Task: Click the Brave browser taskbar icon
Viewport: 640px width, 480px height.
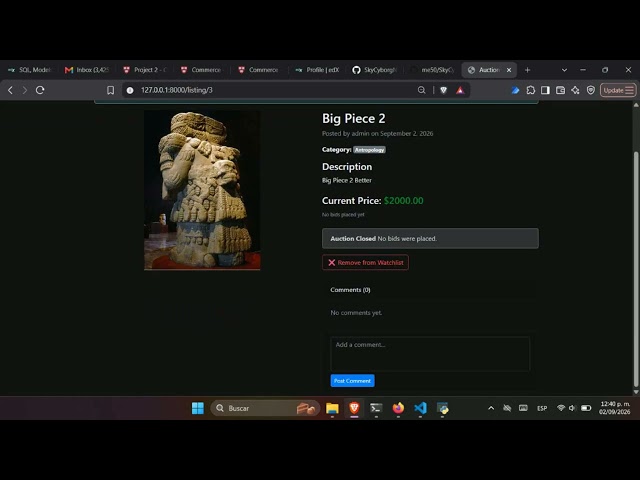Action: [354, 408]
